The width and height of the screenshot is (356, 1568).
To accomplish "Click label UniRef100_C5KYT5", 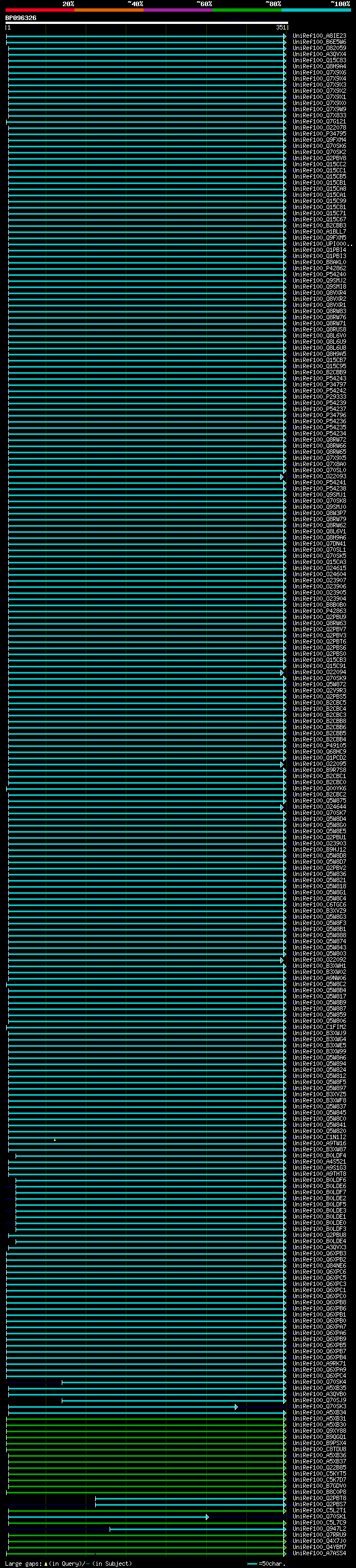I will (319, 1473).
